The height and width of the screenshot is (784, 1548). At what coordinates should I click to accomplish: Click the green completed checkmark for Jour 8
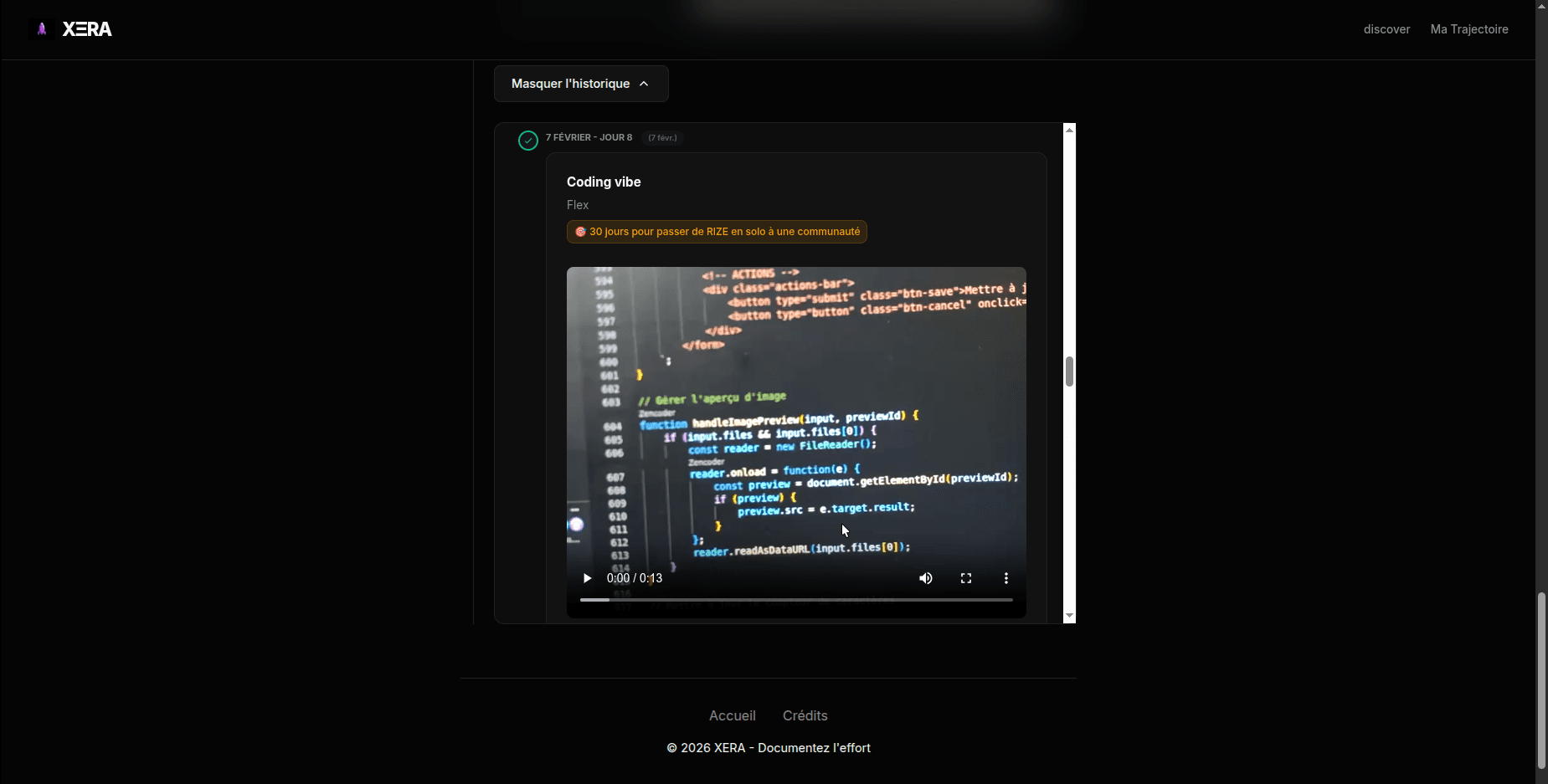tap(527, 141)
